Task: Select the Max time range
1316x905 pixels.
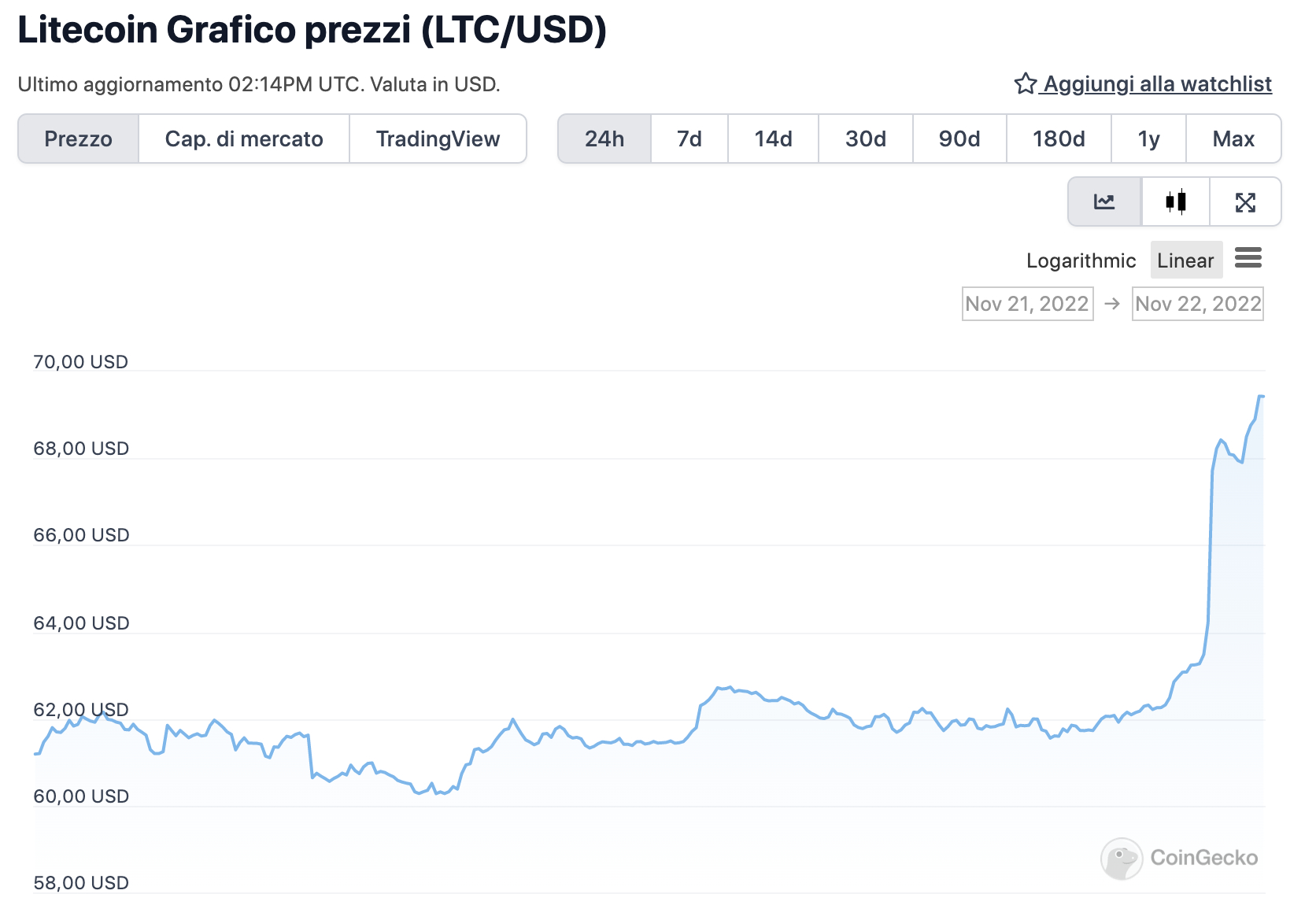Action: (x=1233, y=139)
